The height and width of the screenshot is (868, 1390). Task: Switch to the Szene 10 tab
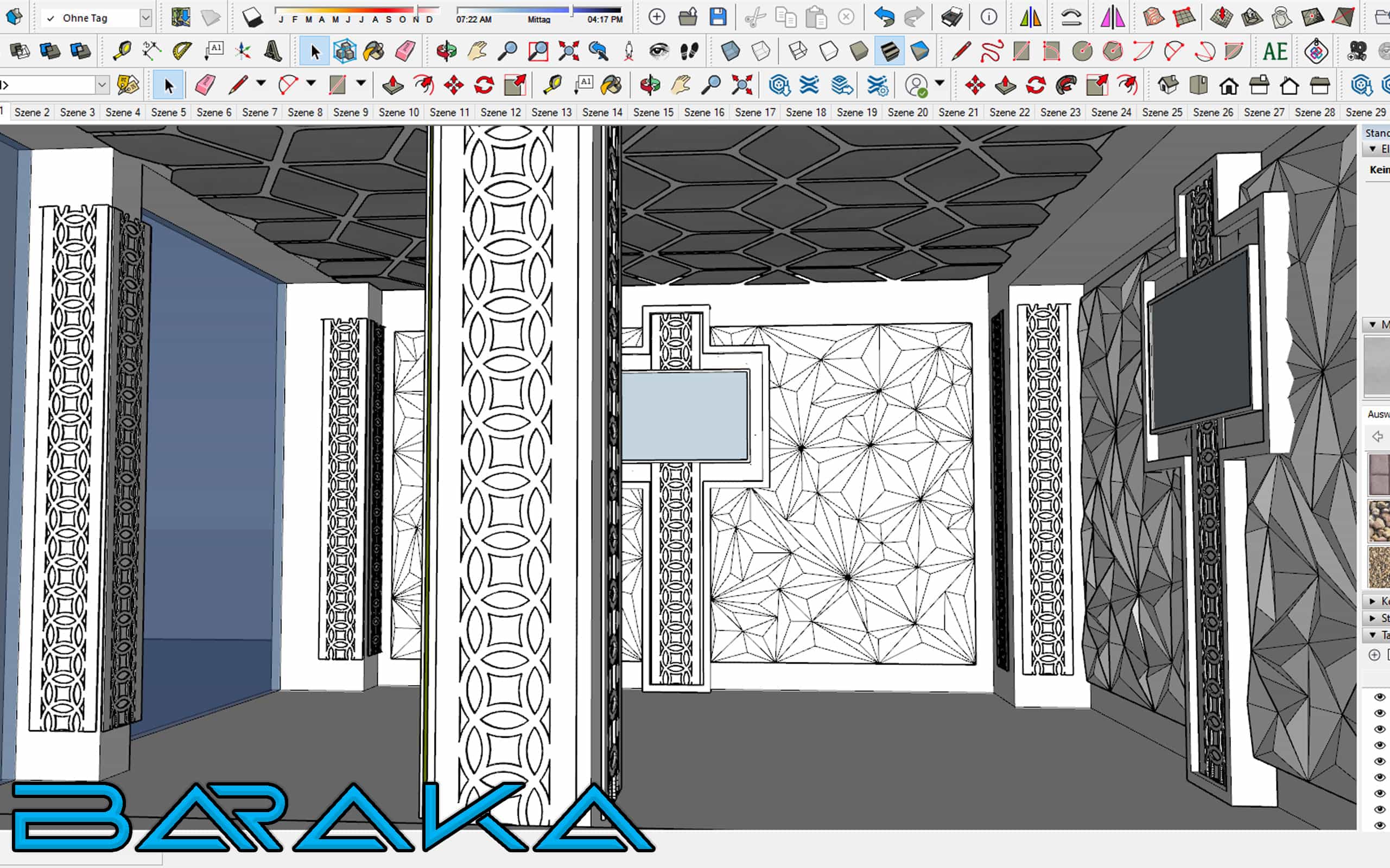click(398, 112)
